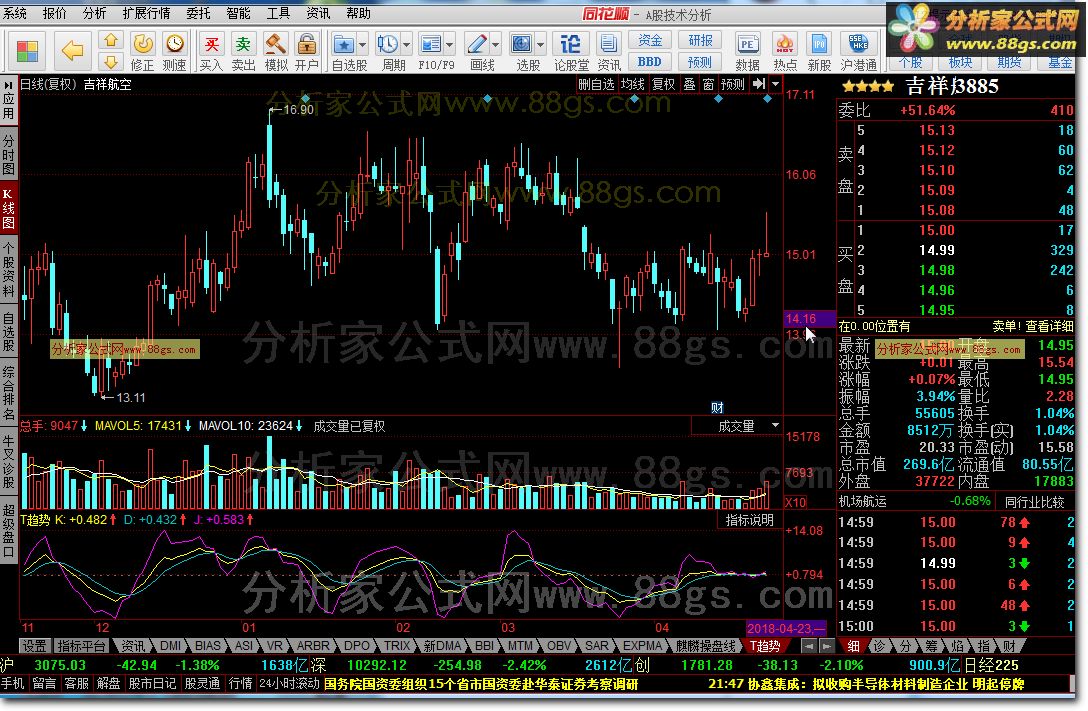Viewport: 1088px width, 711px height.
Task: Click scroll right arrow beside T趋势 tab
Action: (x=826, y=646)
